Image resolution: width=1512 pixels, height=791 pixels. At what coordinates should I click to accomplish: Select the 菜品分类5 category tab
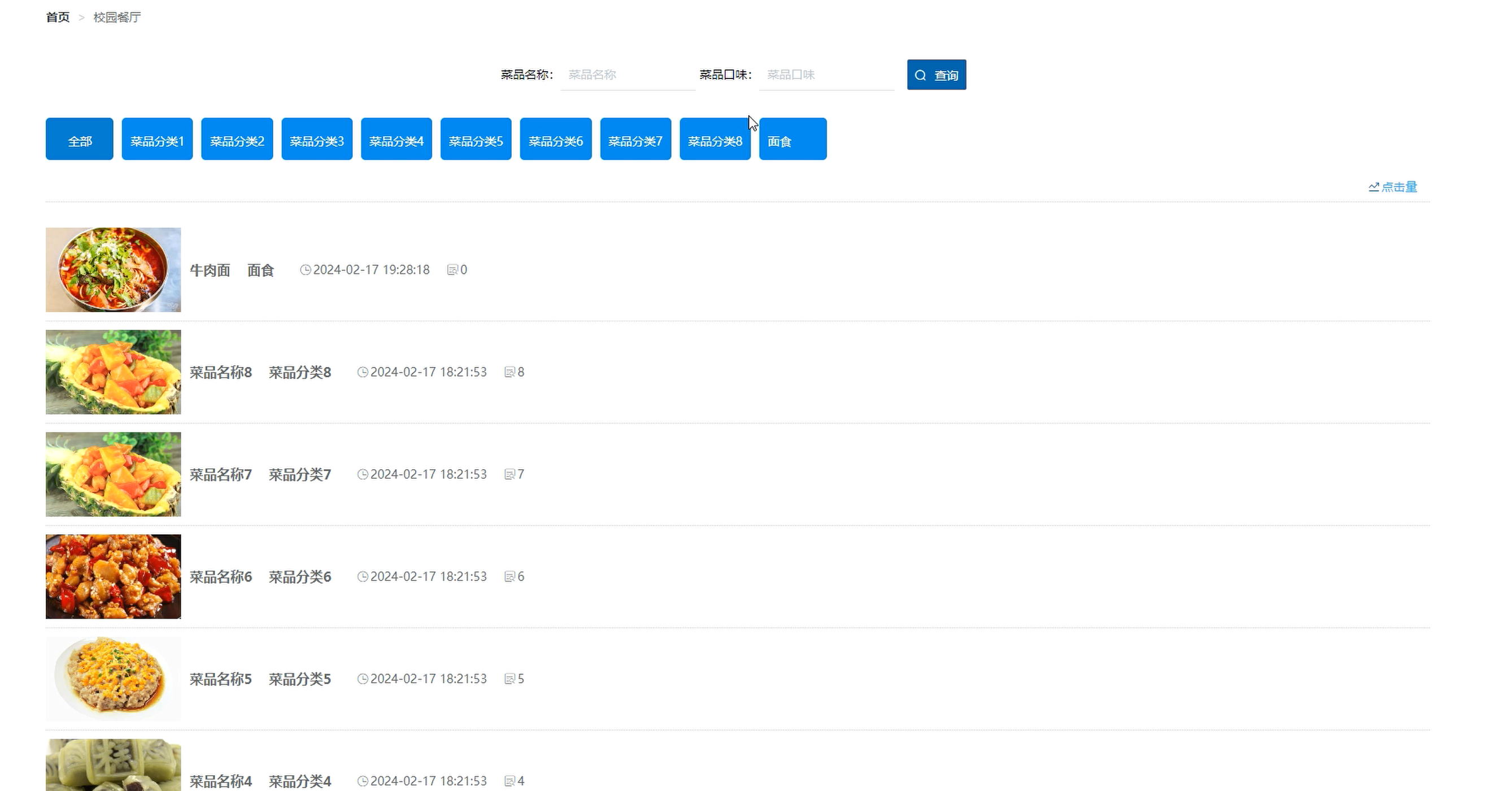[476, 139]
